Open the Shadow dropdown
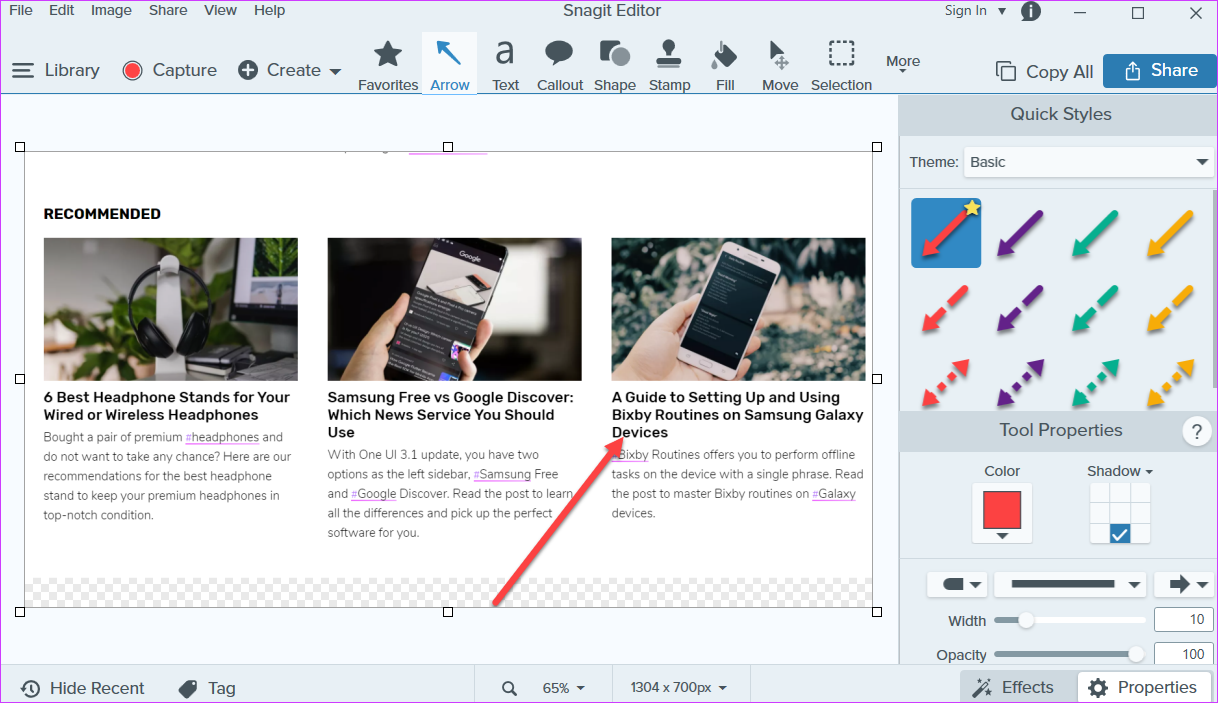 (1120, 471)
